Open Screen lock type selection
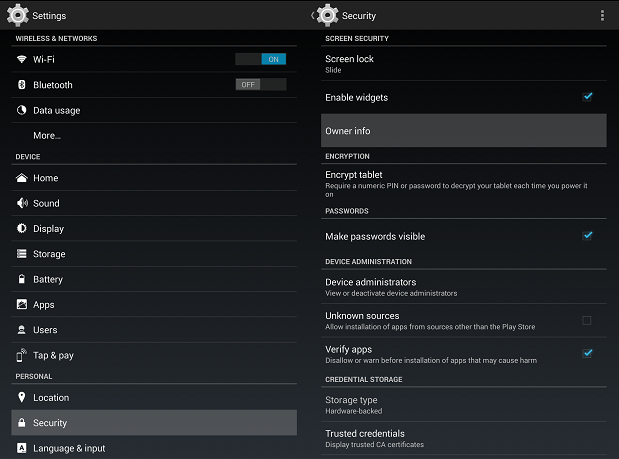The image size is (619, 459). 464,64
